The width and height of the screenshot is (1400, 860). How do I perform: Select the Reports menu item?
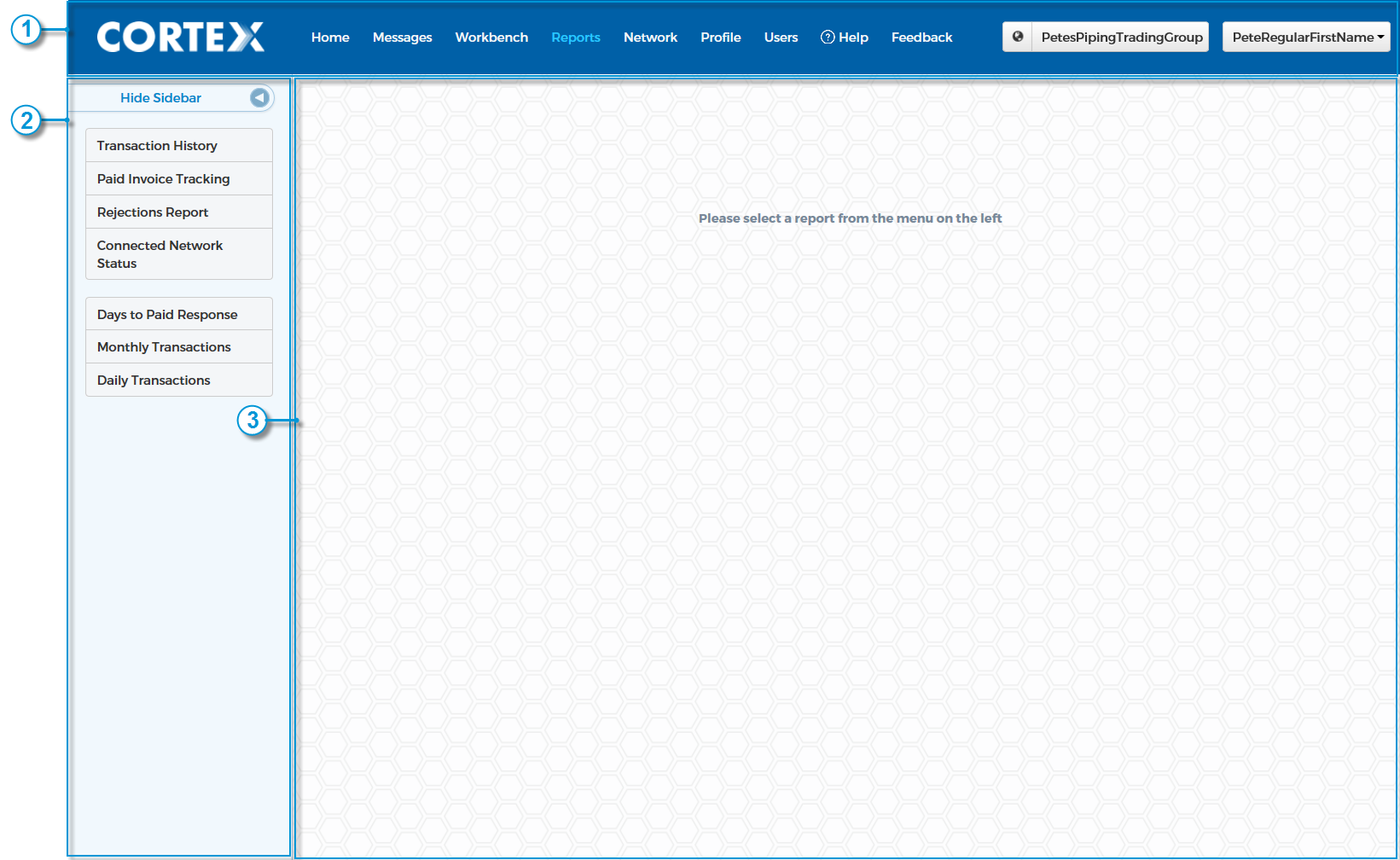pos(576,38)
